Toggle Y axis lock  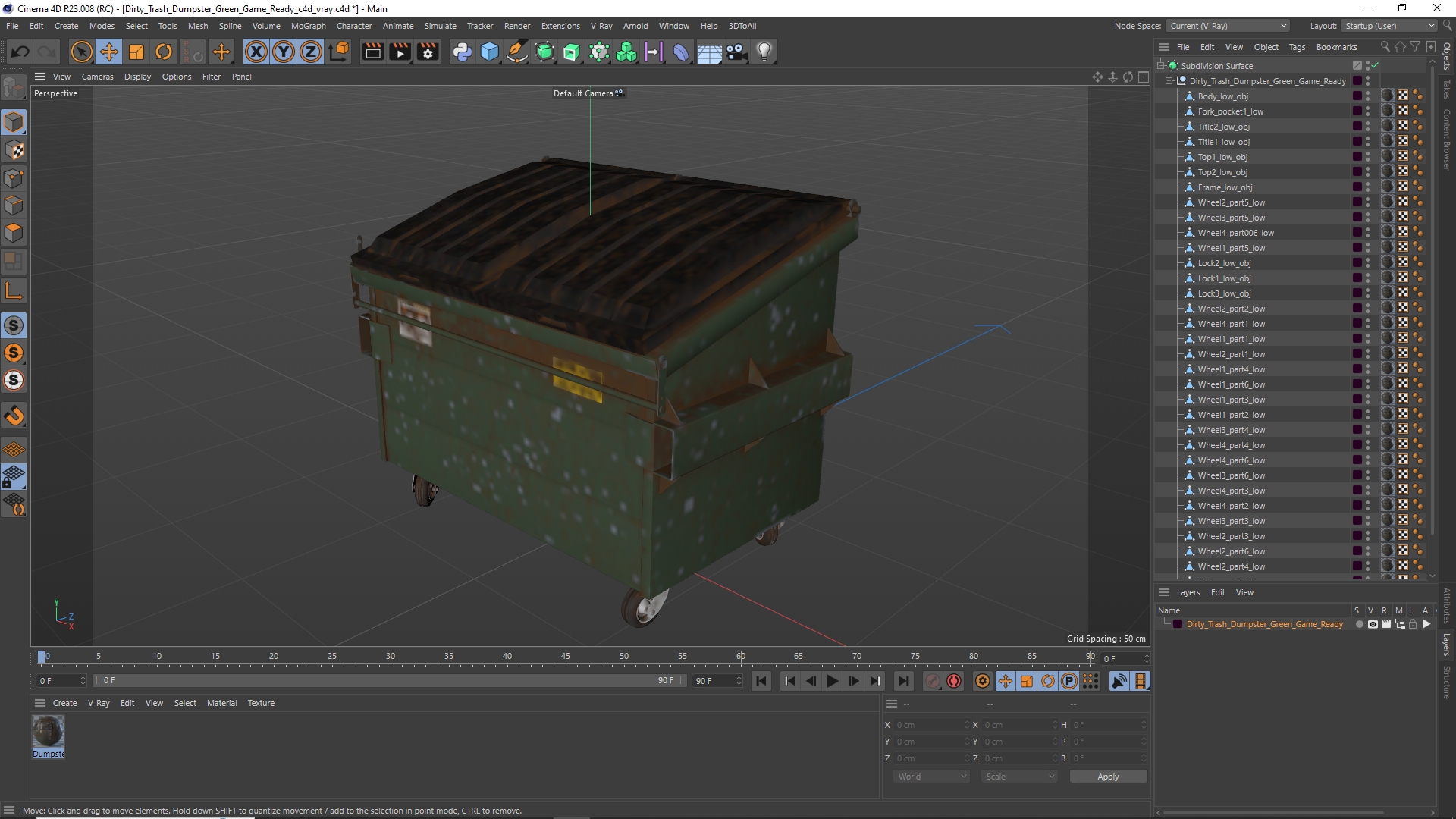(x=284, y=52)
